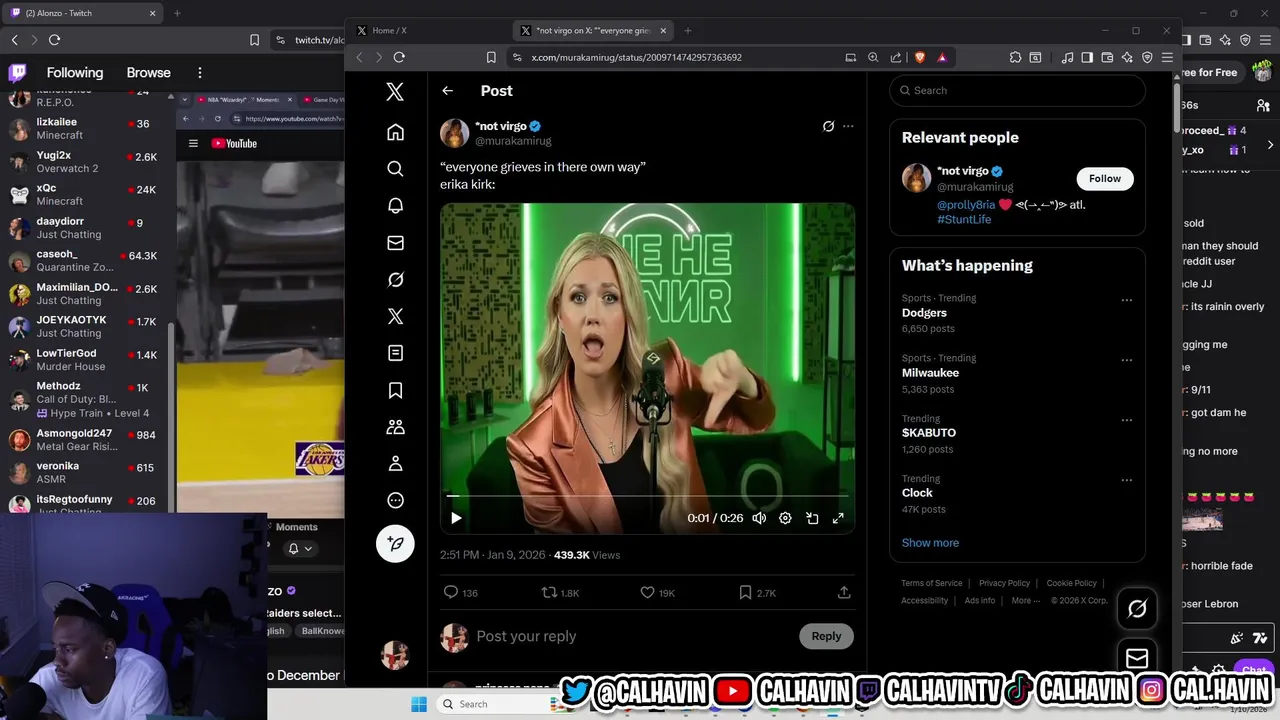Open Asmongold247 channel in Twitch sidebar

tap(85, 440)
